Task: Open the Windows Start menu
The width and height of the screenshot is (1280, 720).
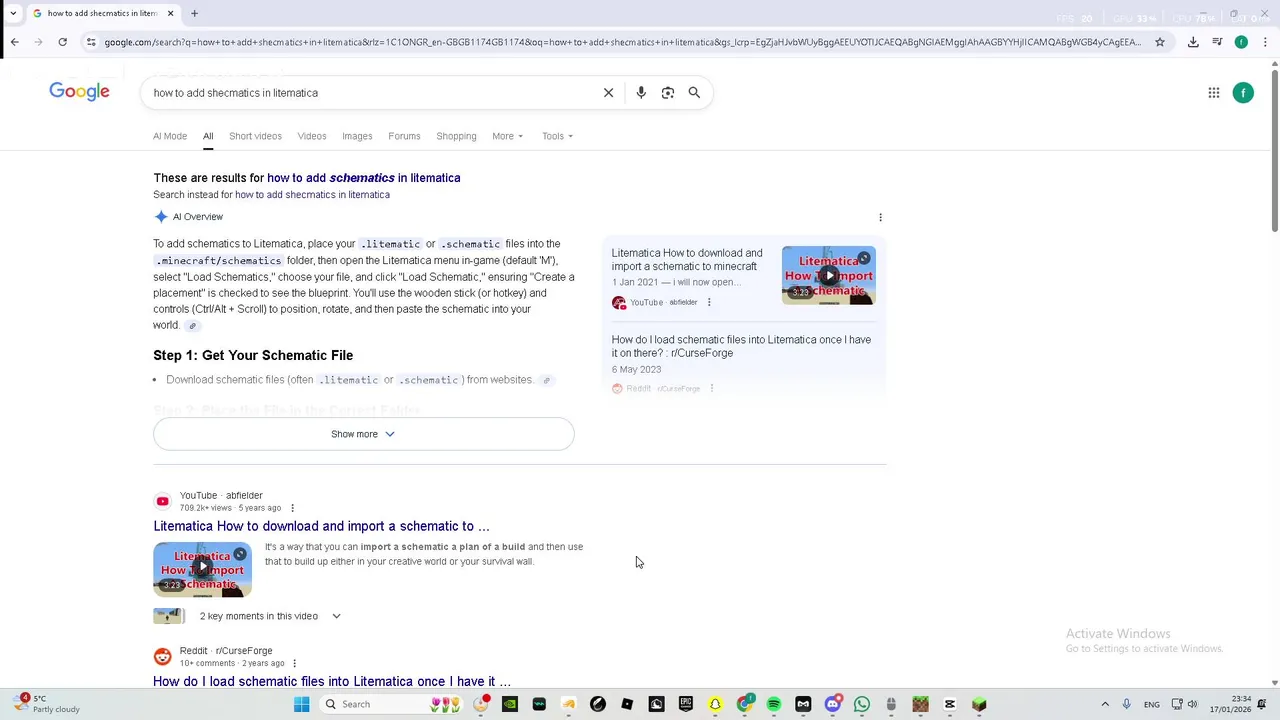Action: 301,704
